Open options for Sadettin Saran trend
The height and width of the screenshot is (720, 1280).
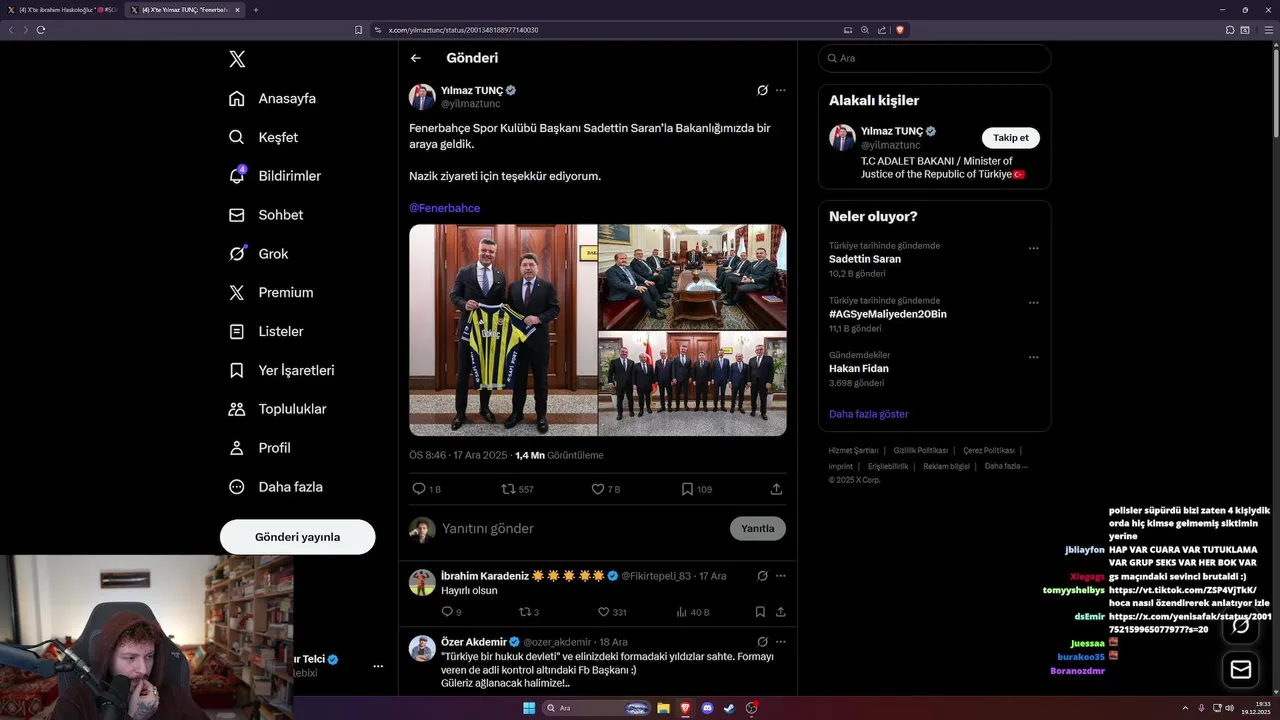(x=1034, y=249)
